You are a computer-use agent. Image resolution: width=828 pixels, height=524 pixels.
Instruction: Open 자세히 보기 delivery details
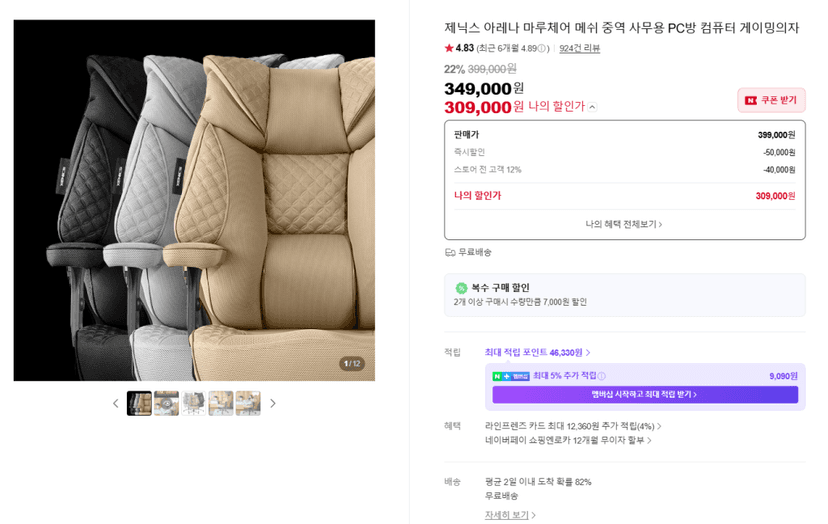[x=510, y=515]
